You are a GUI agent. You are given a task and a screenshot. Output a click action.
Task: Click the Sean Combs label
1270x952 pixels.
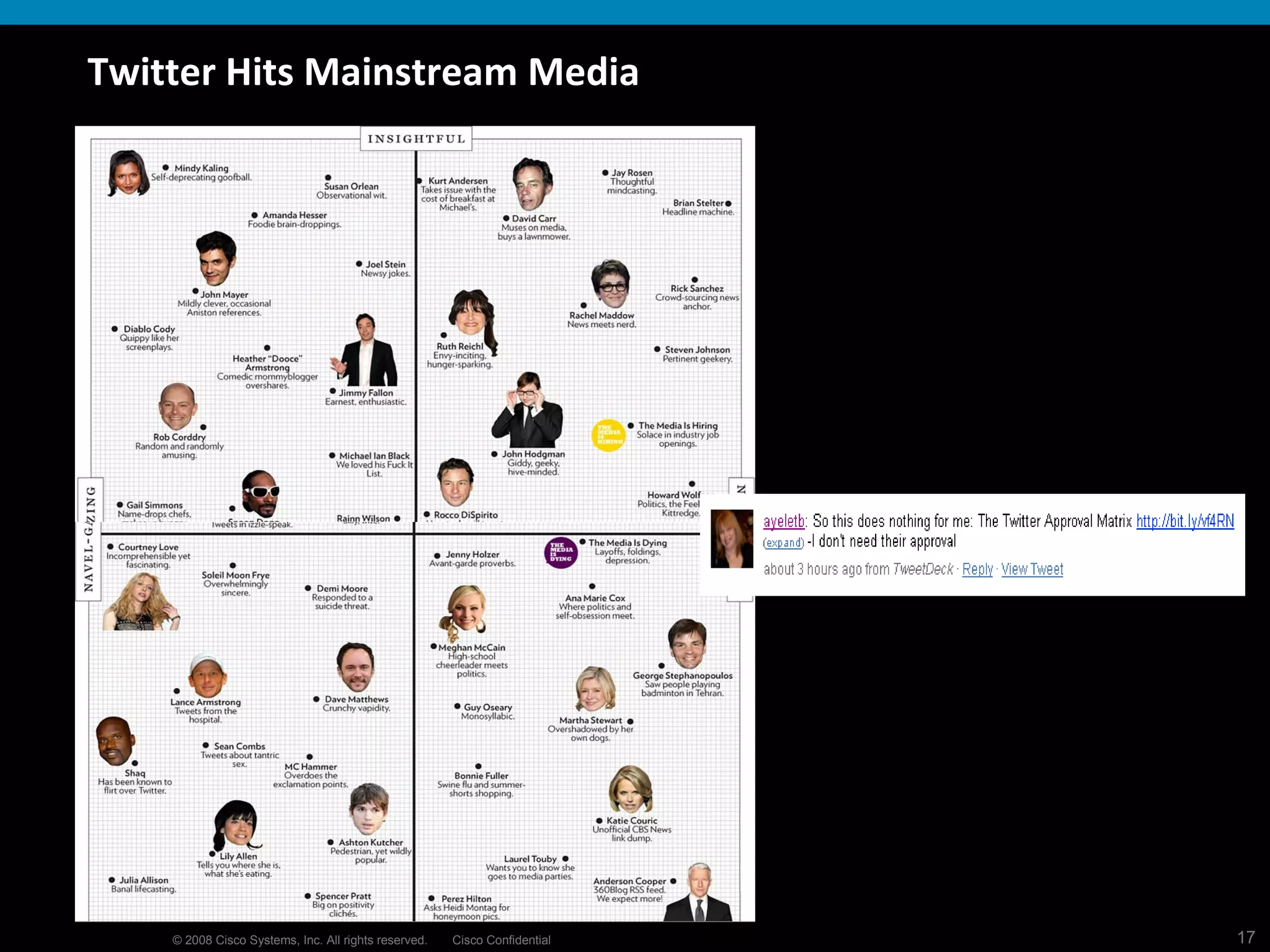[239, 747]
